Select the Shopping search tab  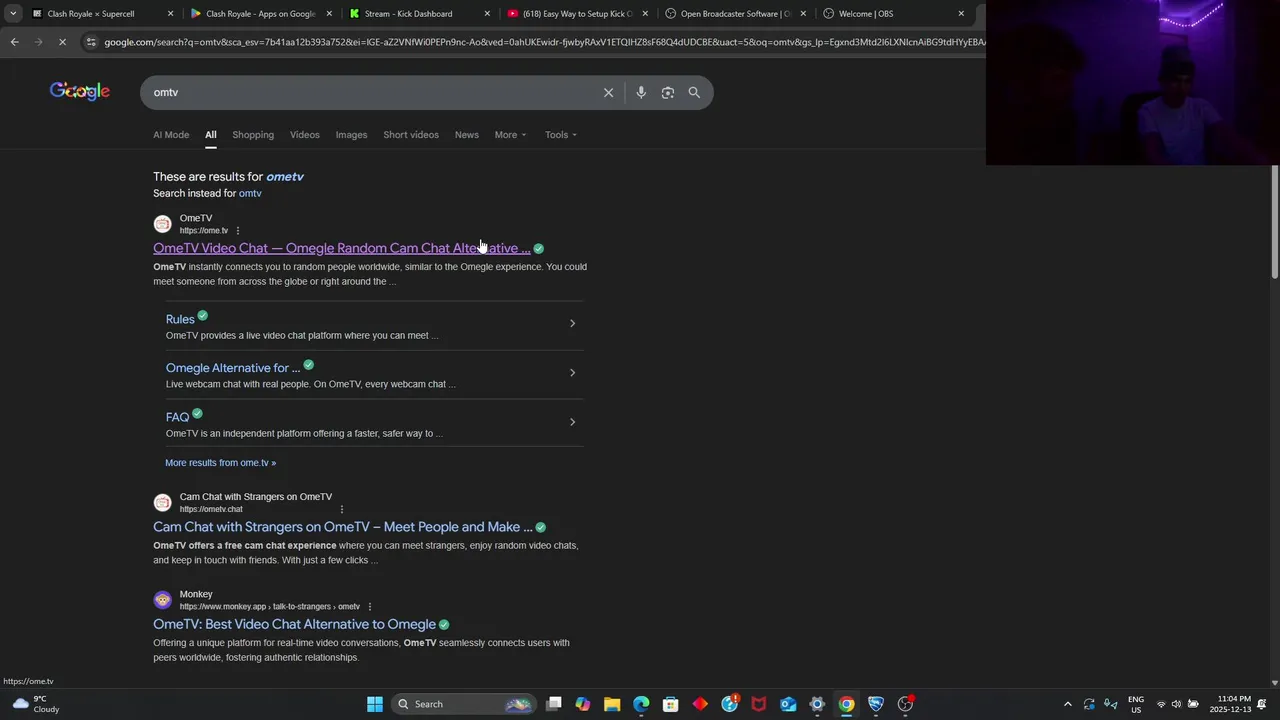click(253, 135)
